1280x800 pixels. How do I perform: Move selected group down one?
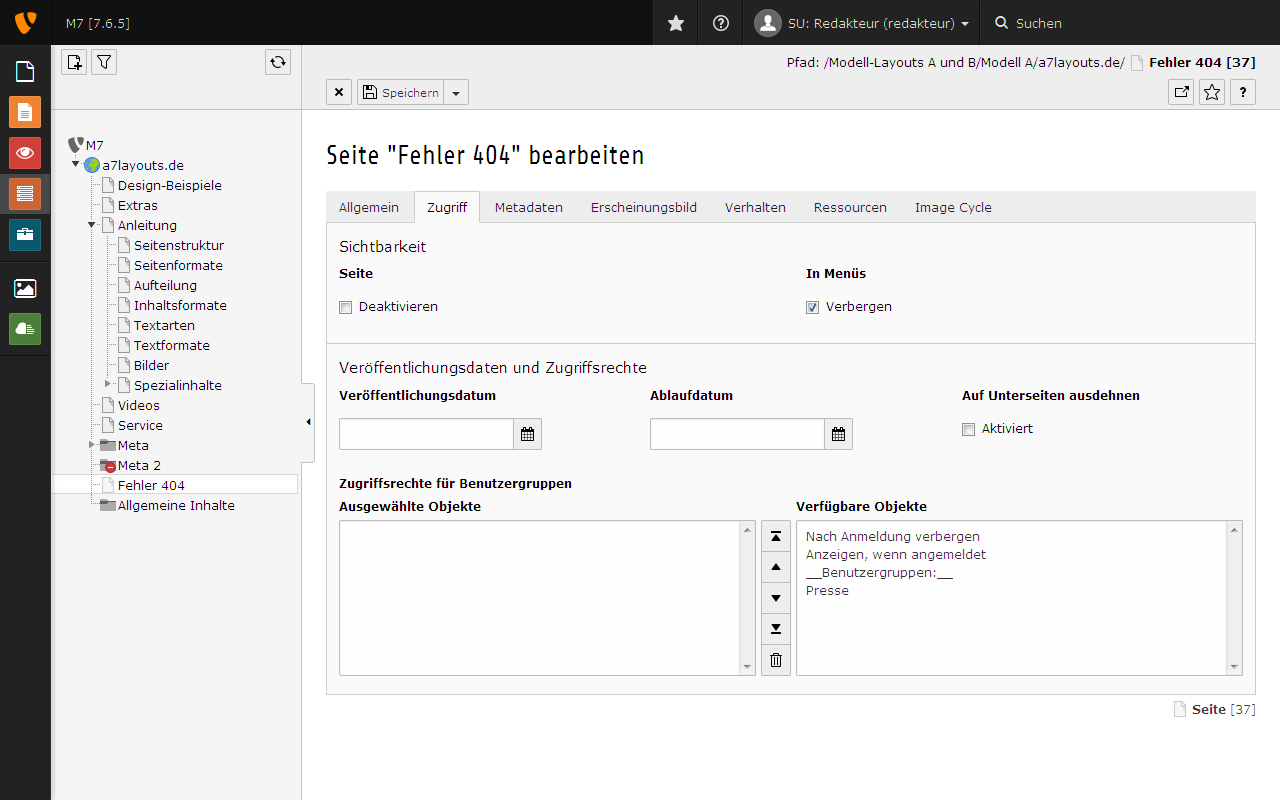[x=776, y=598]
